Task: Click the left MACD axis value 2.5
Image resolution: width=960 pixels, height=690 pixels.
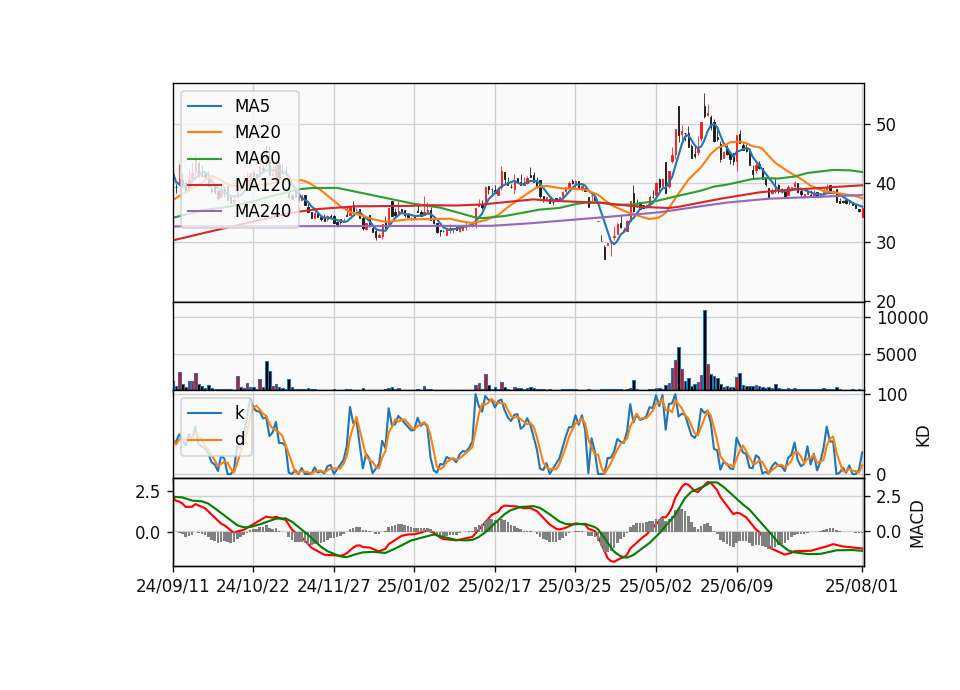Action: tap(148, 492)
